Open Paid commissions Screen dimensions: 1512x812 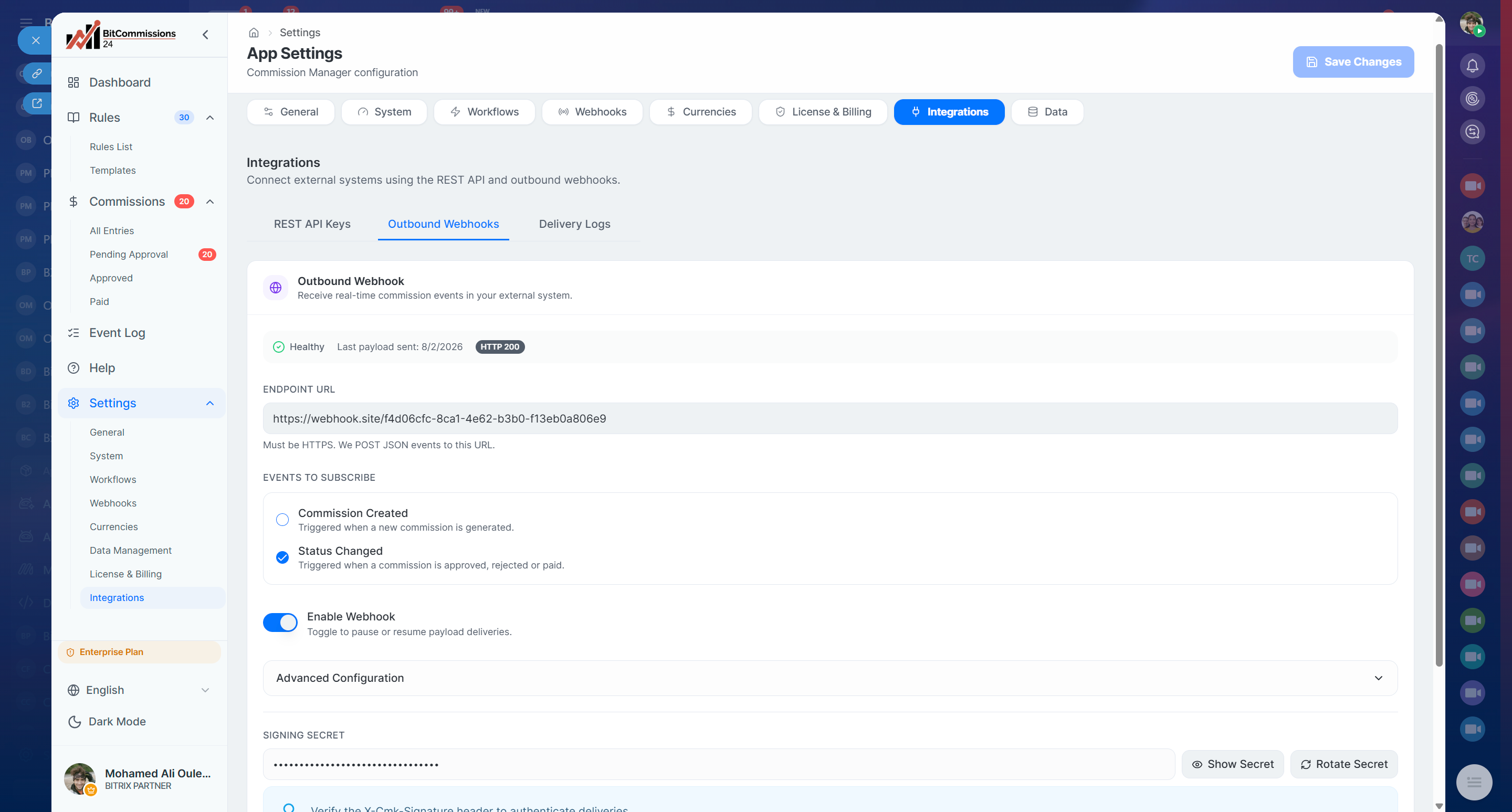(x=99, y=302)
